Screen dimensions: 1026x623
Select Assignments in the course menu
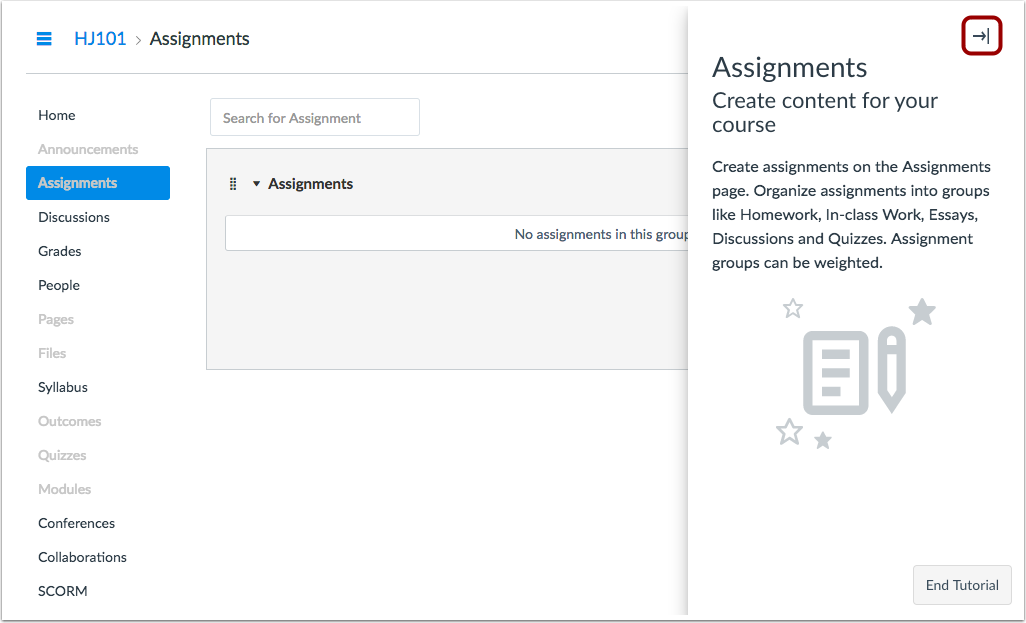tap(97, 183)
